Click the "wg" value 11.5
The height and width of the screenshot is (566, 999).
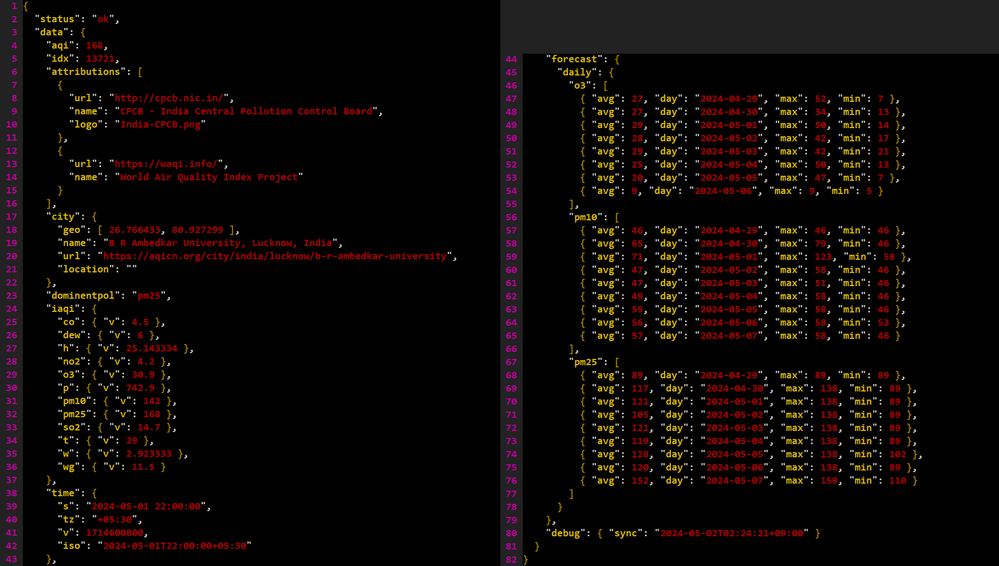click(143, 467)
